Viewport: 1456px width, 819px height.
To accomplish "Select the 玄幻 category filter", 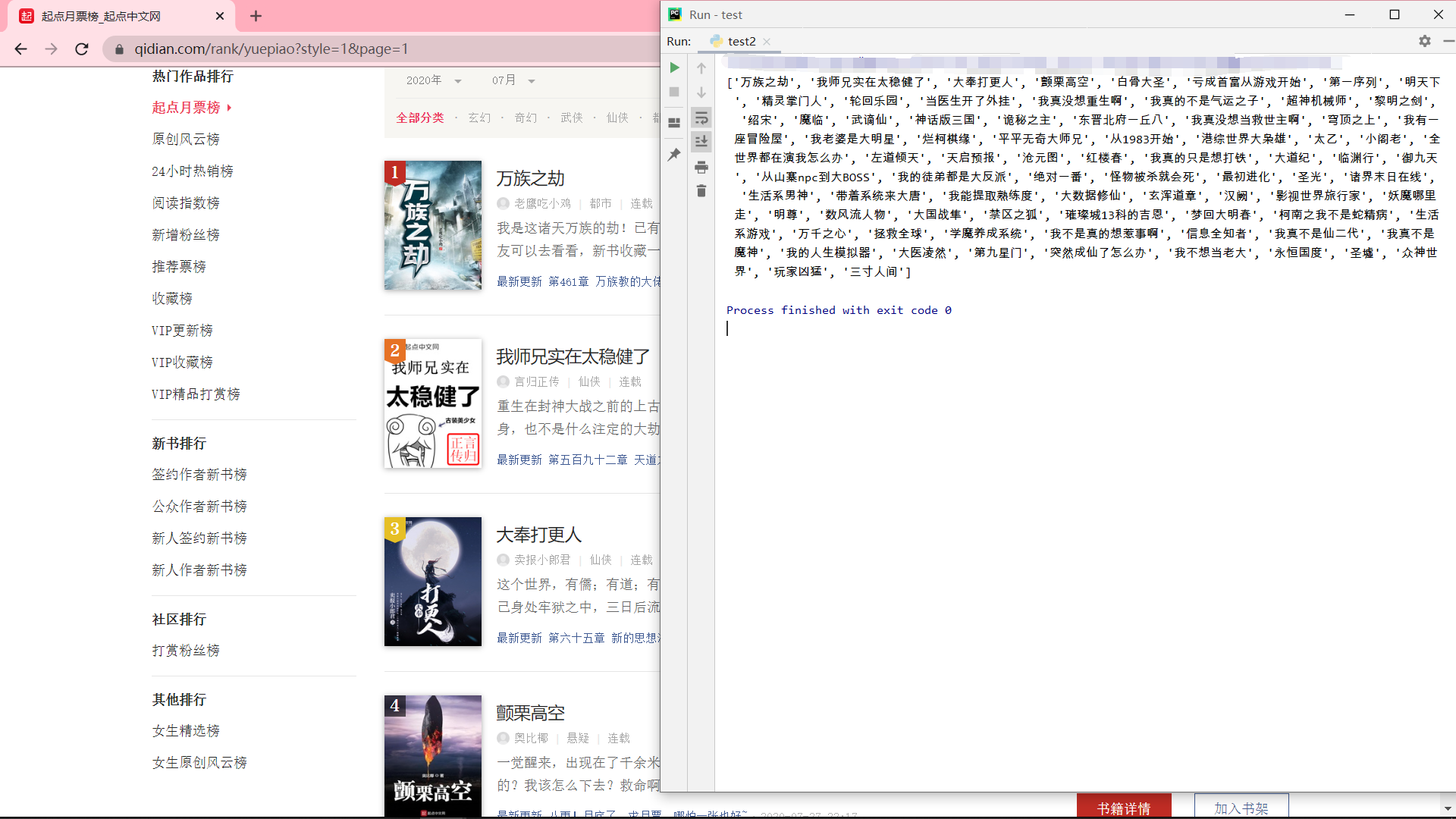I will coord(480,118).
